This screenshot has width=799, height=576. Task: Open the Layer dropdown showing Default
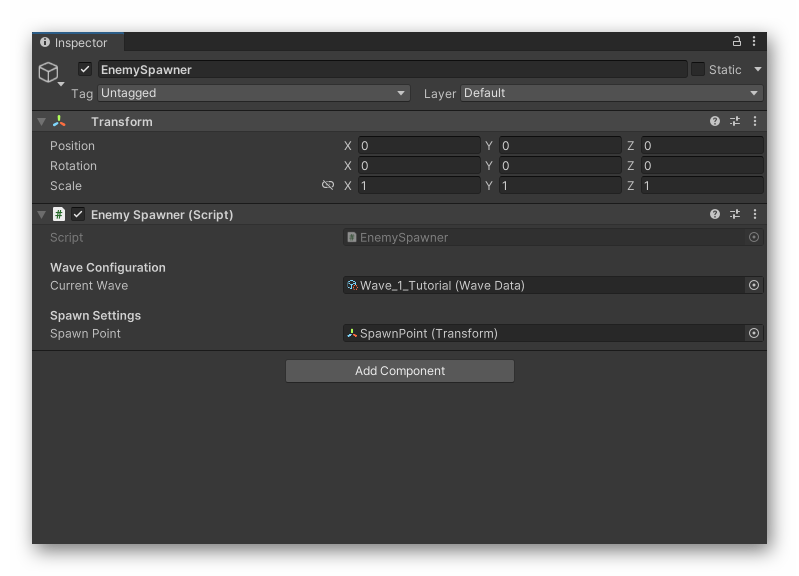(611, 93)
